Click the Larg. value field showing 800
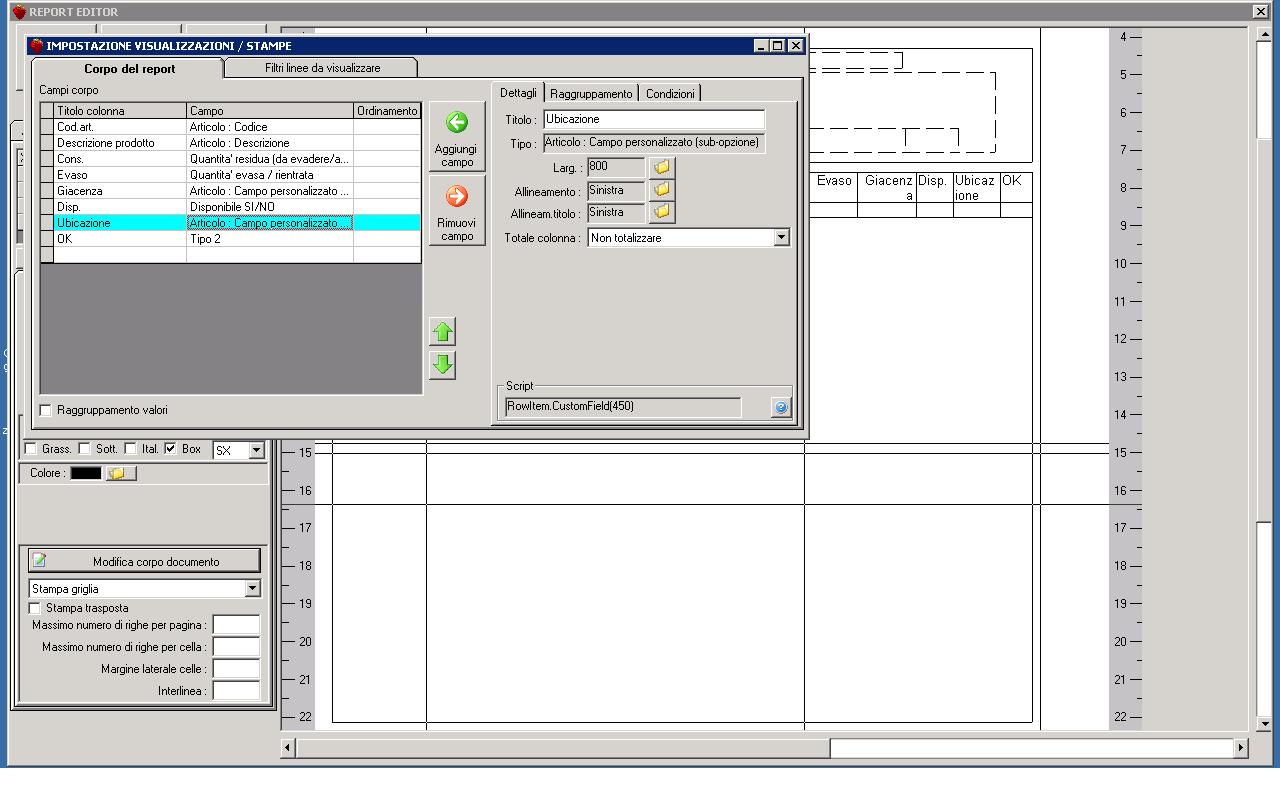 pos(616,167)
